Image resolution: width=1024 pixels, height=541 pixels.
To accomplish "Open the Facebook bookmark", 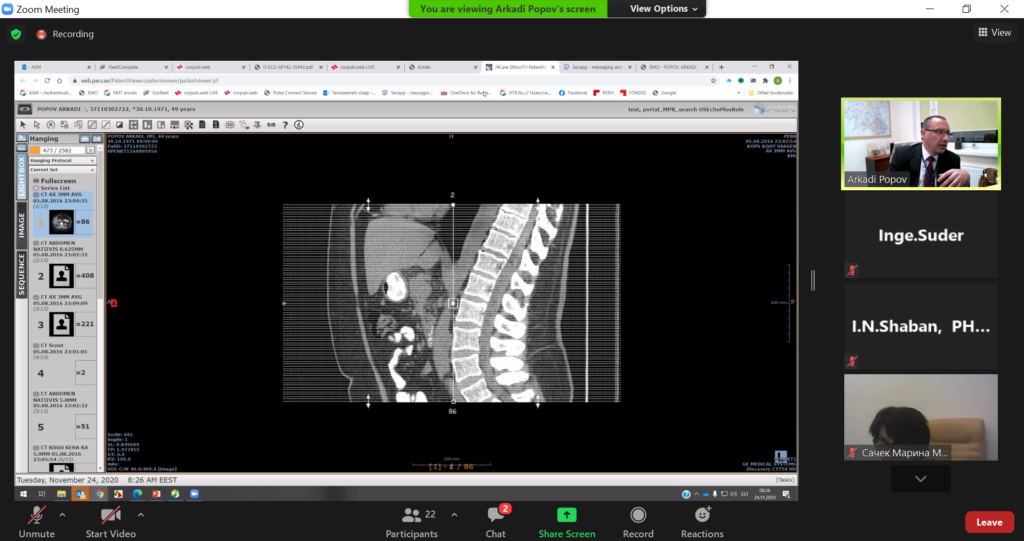I will [573, 93].
